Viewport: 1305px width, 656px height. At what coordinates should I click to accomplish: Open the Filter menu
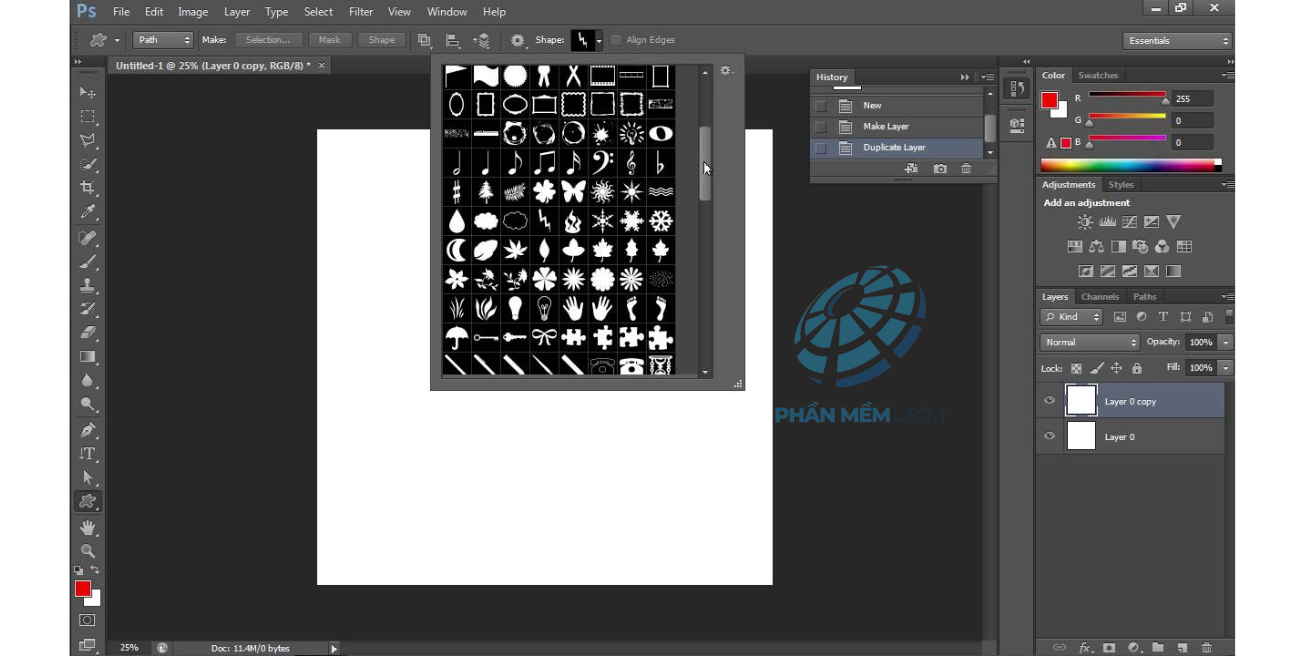click(x=360, y=12)
